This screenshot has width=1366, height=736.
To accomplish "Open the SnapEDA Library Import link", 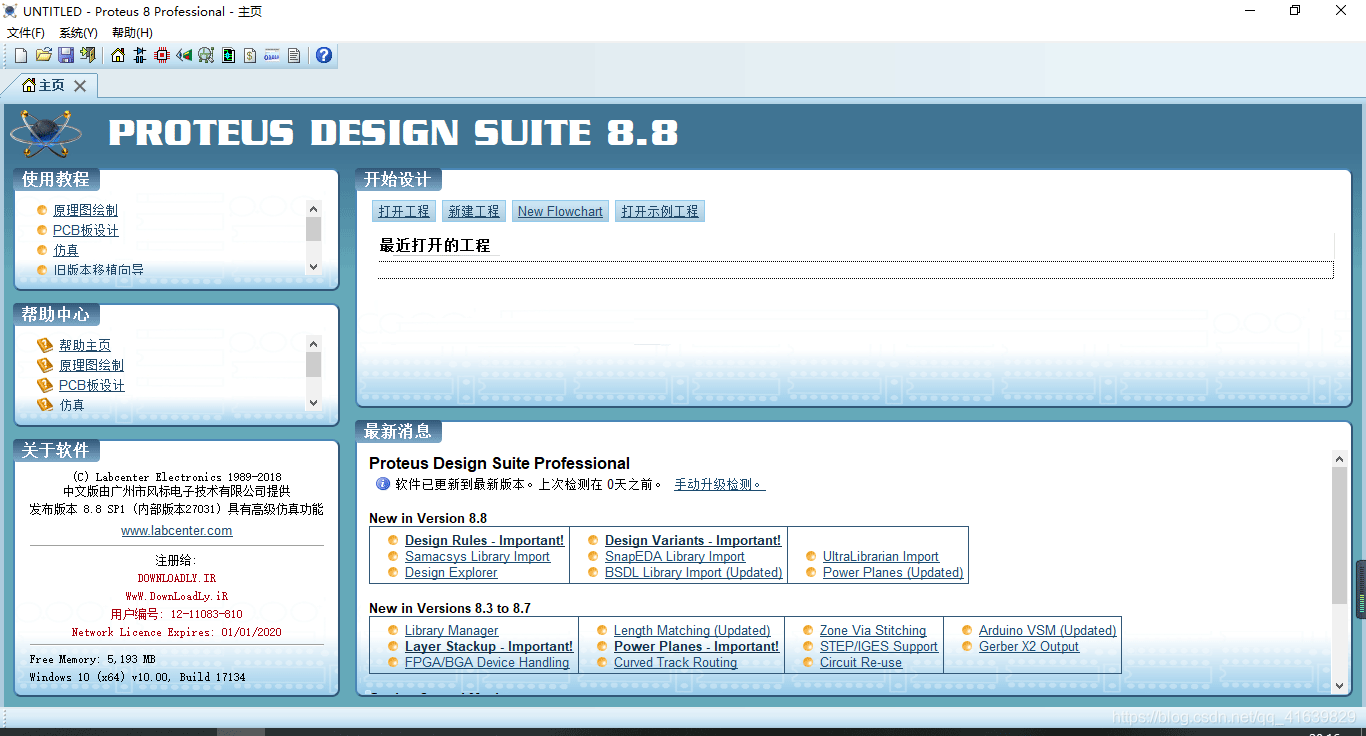I will click(675, 557).
